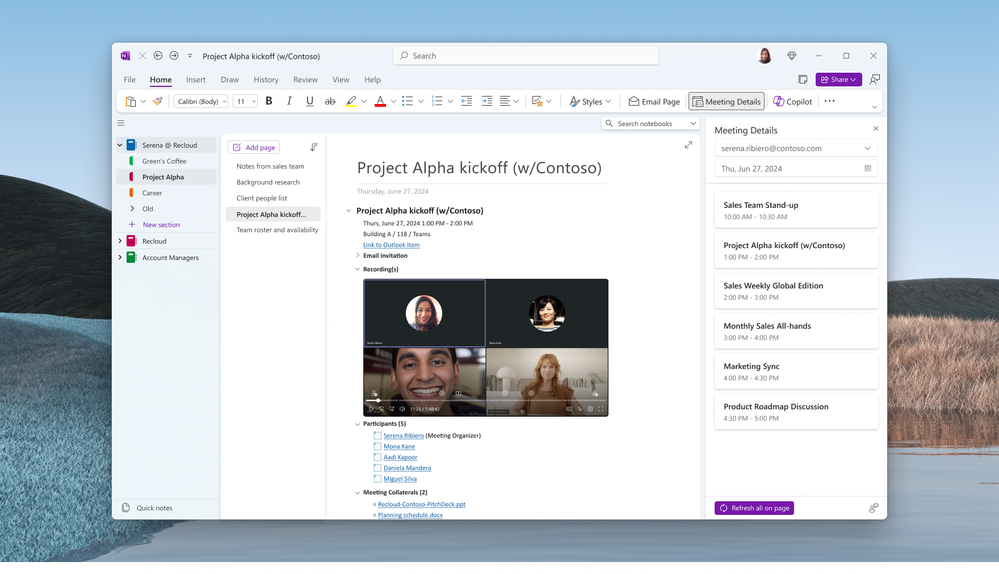
Task: Click Refresh all on page button
Action: [754, 508]
